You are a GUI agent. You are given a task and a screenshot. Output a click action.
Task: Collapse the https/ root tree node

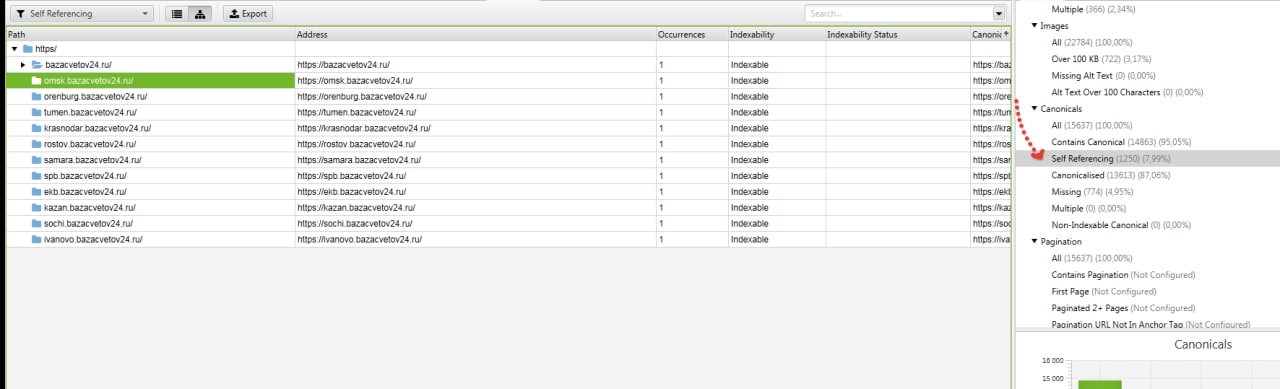click(14, 48)
